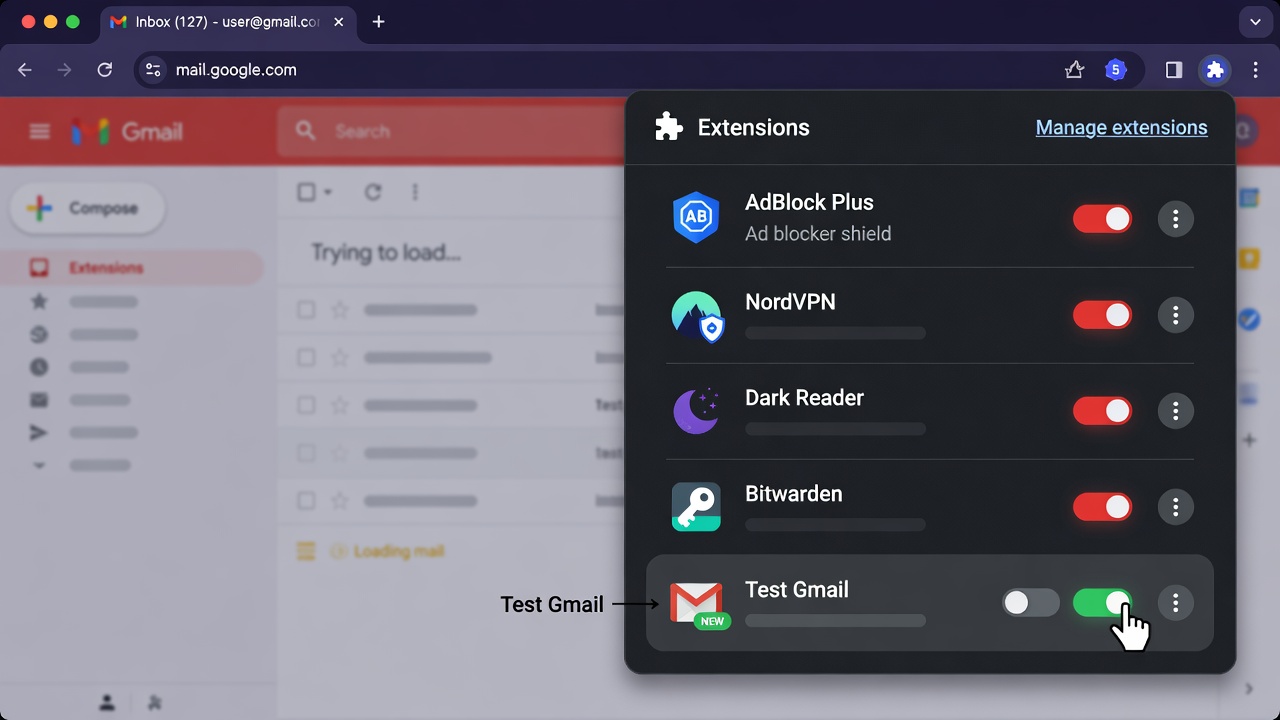Click Manage extensions link
Screen dimensions: 1280x720
click(1121, 128)
